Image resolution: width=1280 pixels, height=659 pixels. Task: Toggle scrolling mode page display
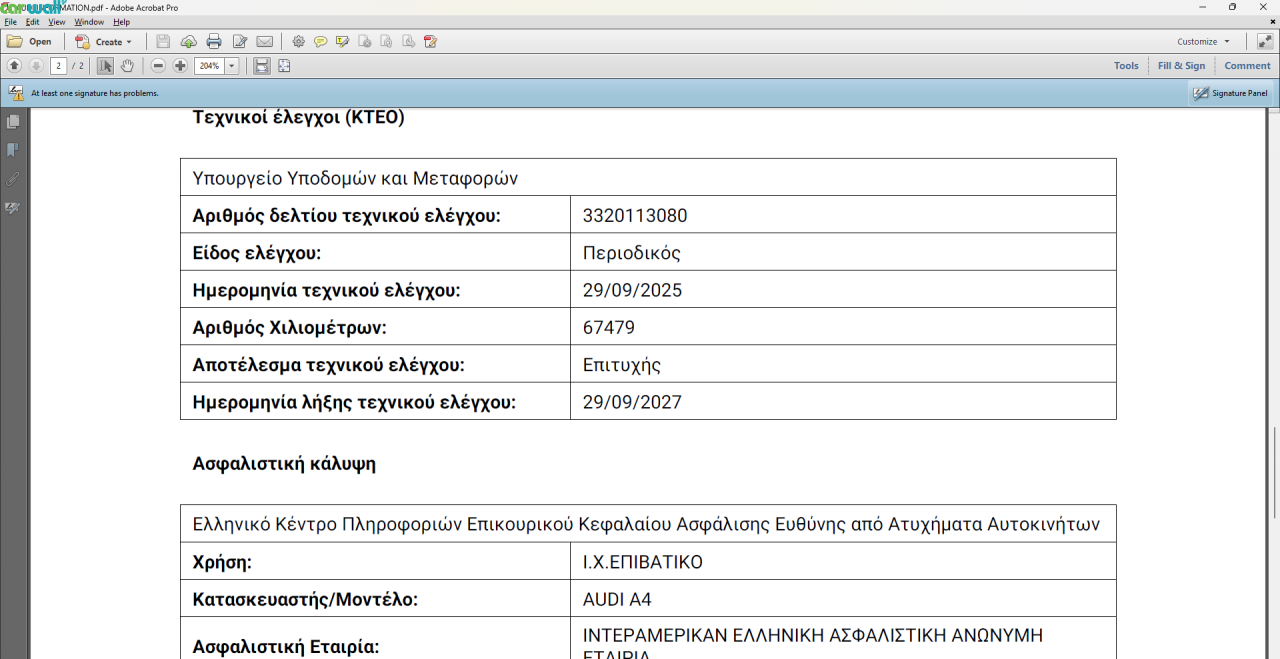pyautogui.click(x=261, y=66)
